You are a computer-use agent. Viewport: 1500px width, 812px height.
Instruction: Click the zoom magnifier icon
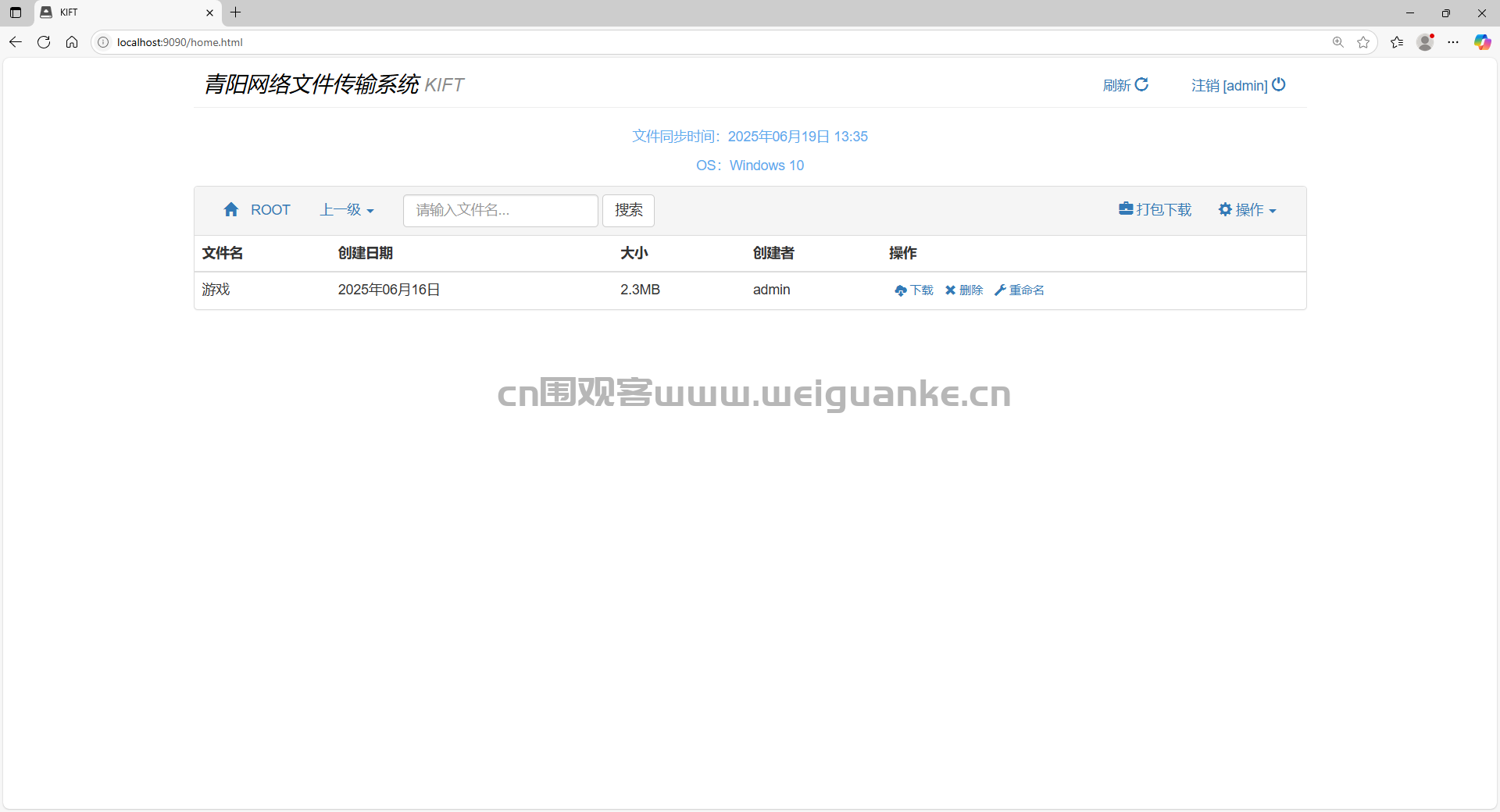tap(1338, 42)
